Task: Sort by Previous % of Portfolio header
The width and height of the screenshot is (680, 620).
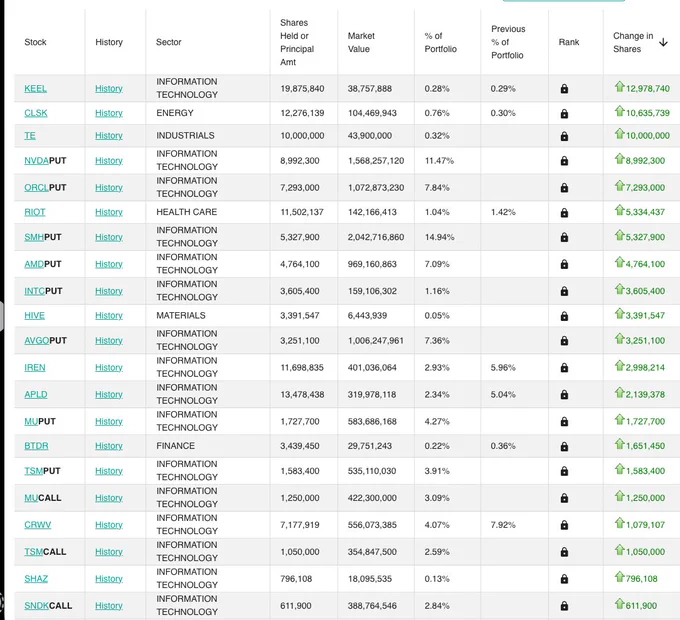Action: point(508,42)
